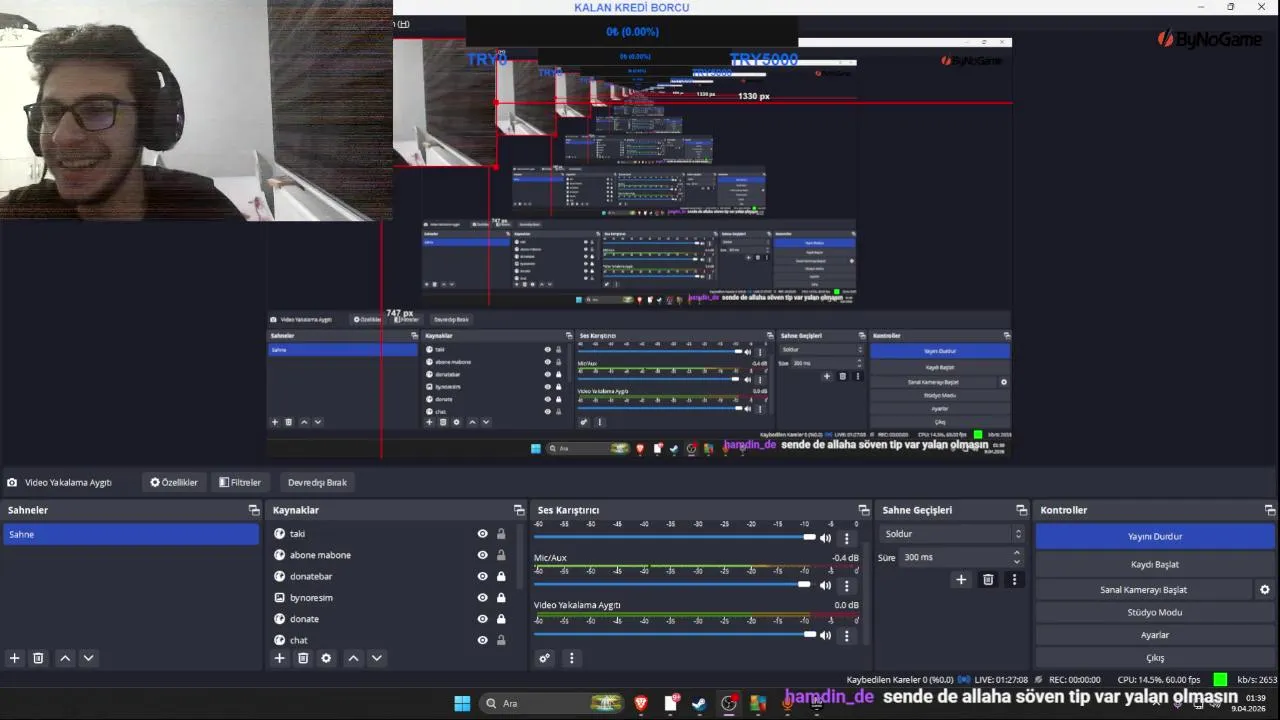Unlock the donate source

(501, 619)
